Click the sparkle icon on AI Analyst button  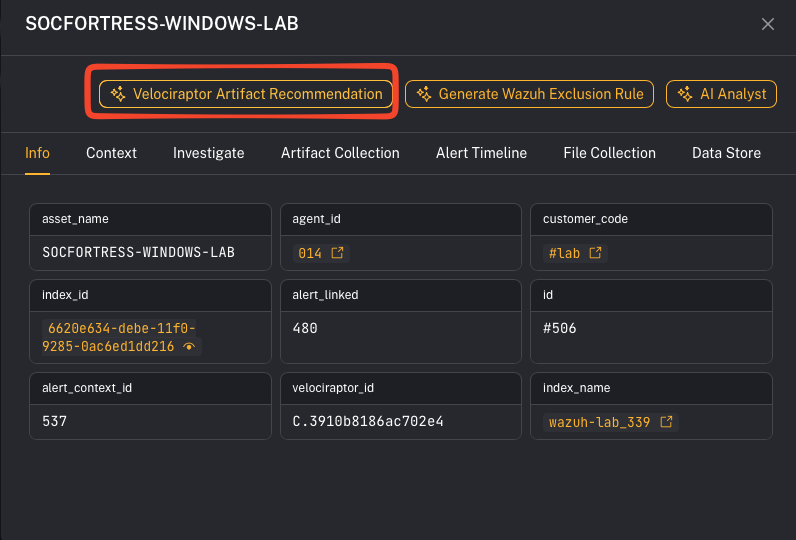pyautogui.click(x=685, y=94)
